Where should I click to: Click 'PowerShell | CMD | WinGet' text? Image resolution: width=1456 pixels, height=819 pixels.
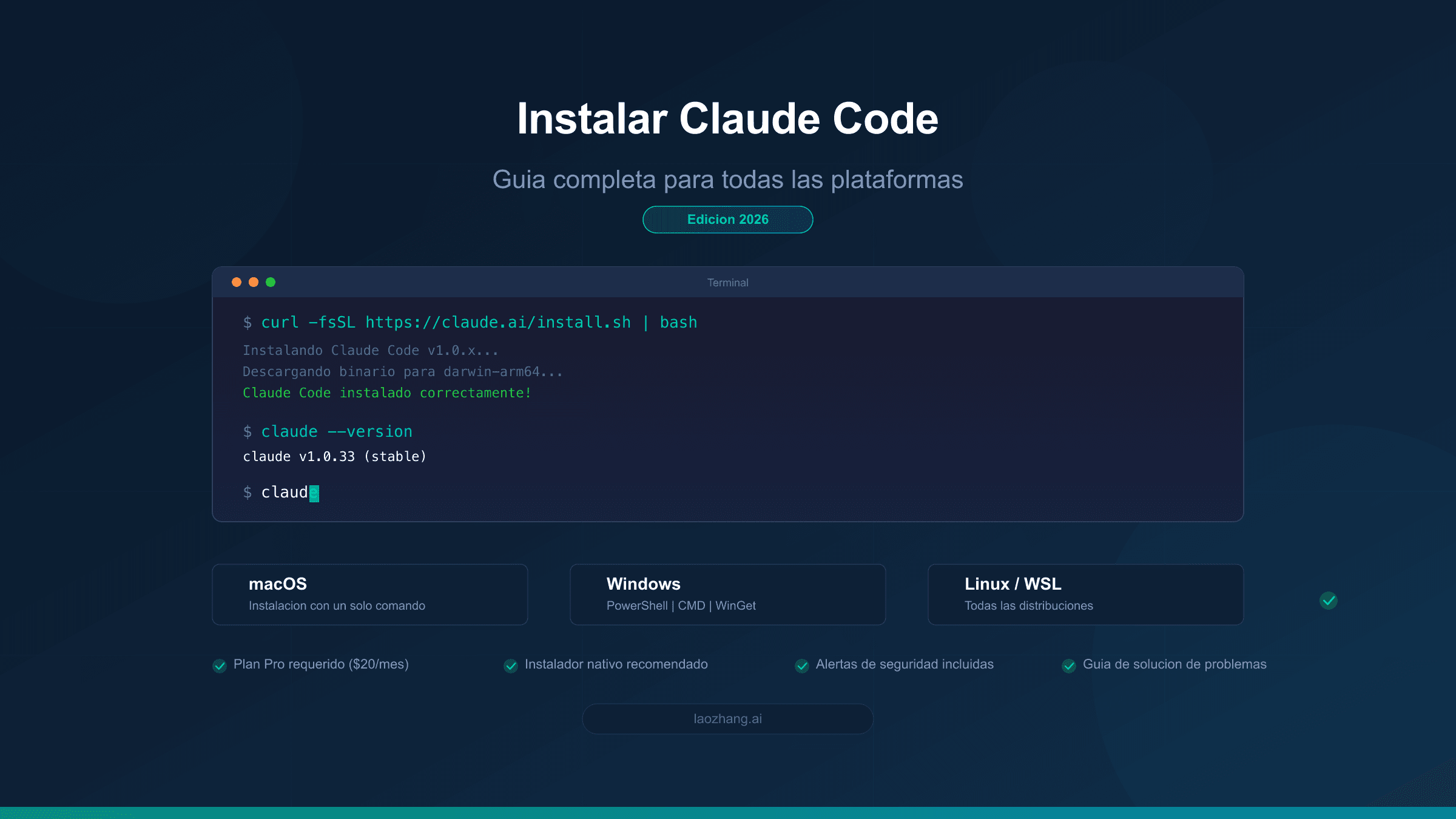[x=681, y=605]
